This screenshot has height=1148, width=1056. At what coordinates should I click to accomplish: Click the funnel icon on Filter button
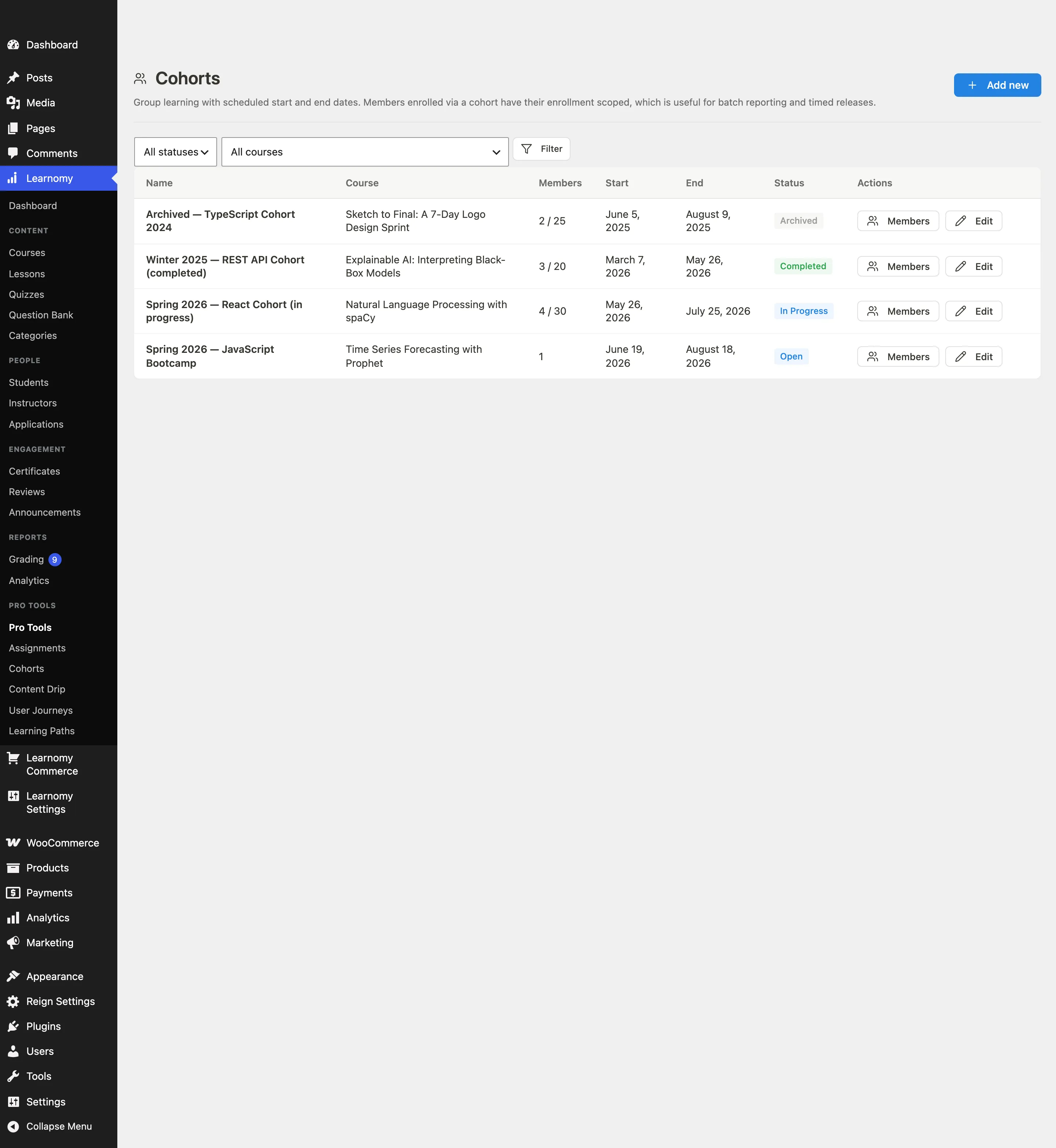526,149
